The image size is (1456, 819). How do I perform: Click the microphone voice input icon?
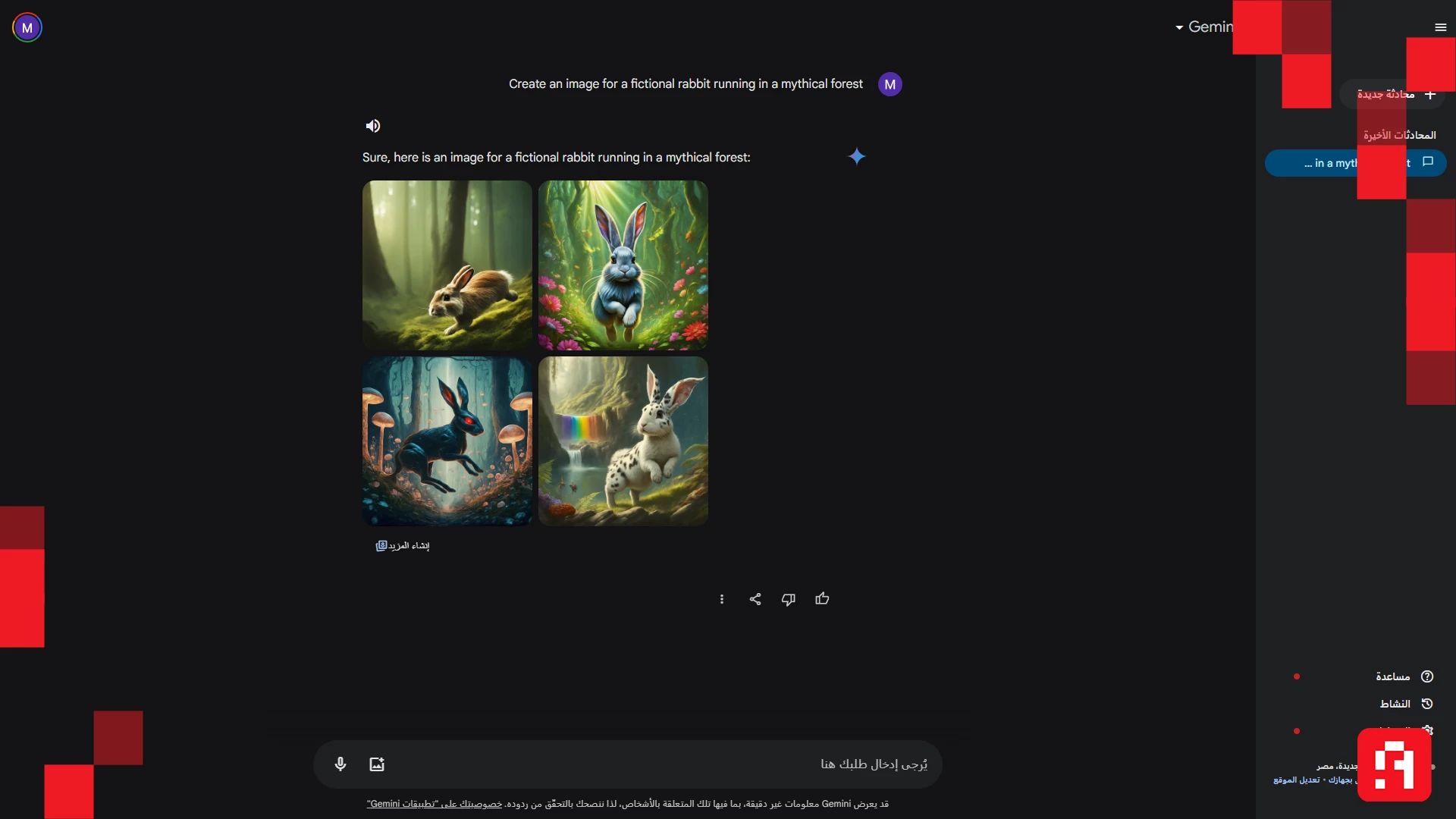point(340,764)
